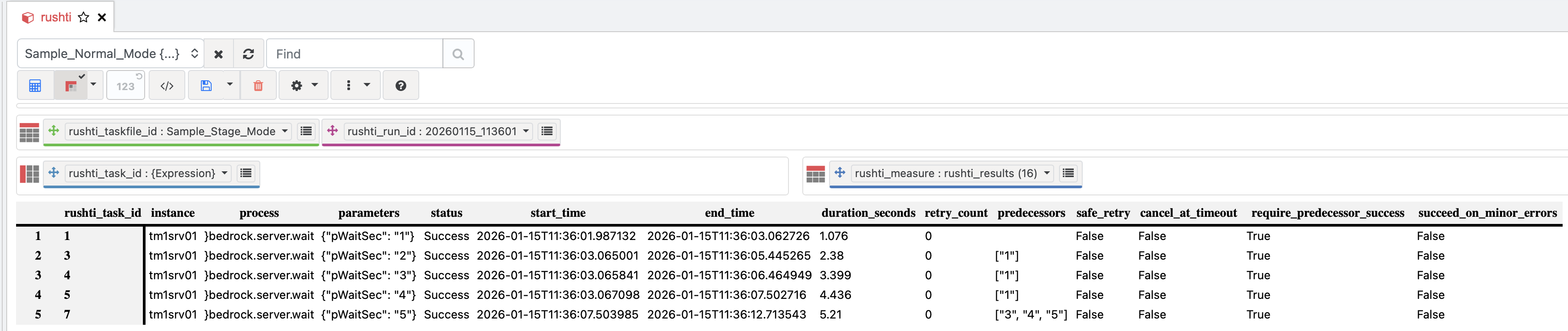Click the red trash delete icon
The height and width of the screenshot is (331, 1568).
click(x=258, y=86)
